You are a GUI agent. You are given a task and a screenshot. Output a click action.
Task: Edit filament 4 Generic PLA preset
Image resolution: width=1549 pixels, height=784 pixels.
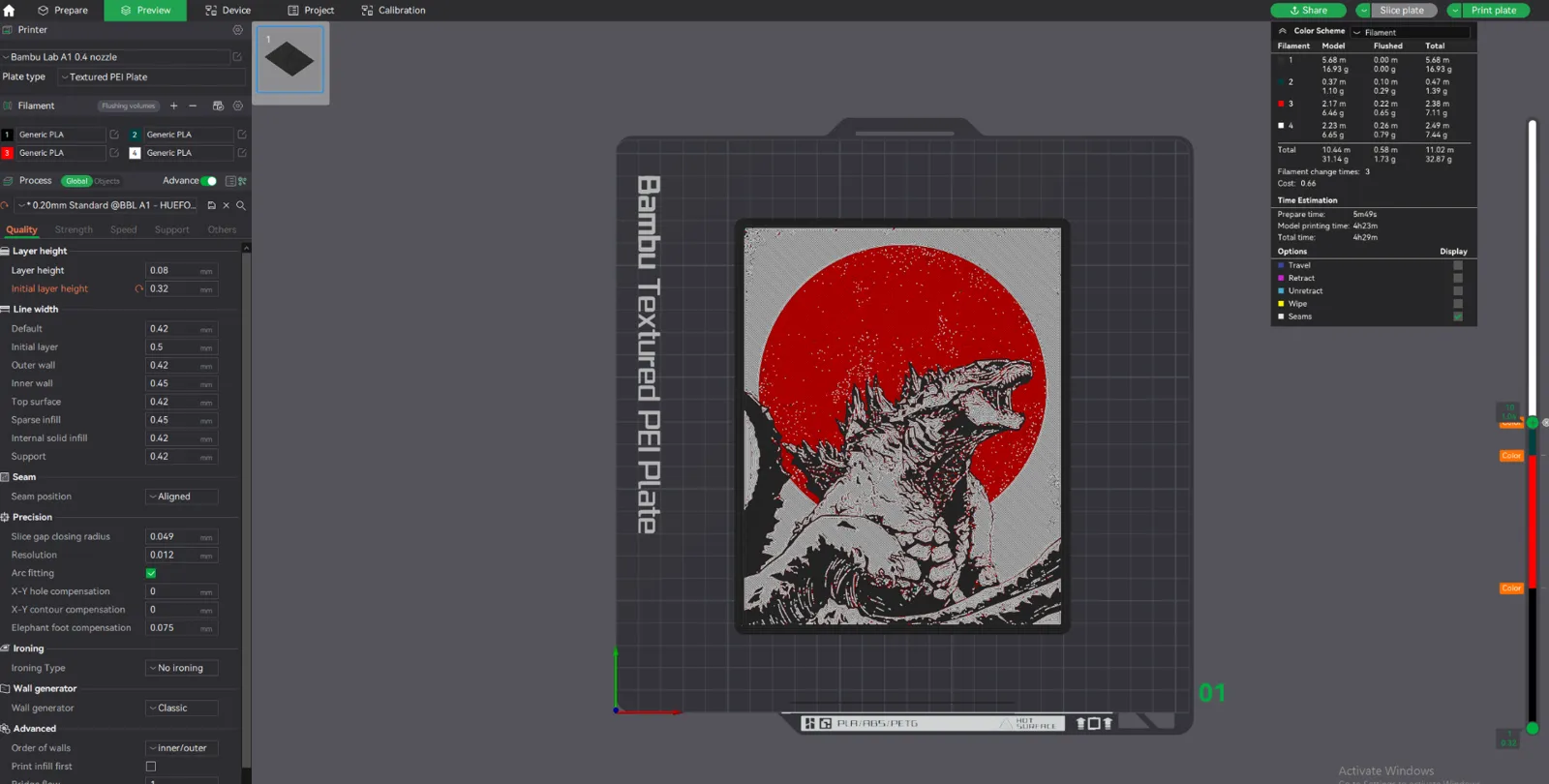click(x=242, y=153)
